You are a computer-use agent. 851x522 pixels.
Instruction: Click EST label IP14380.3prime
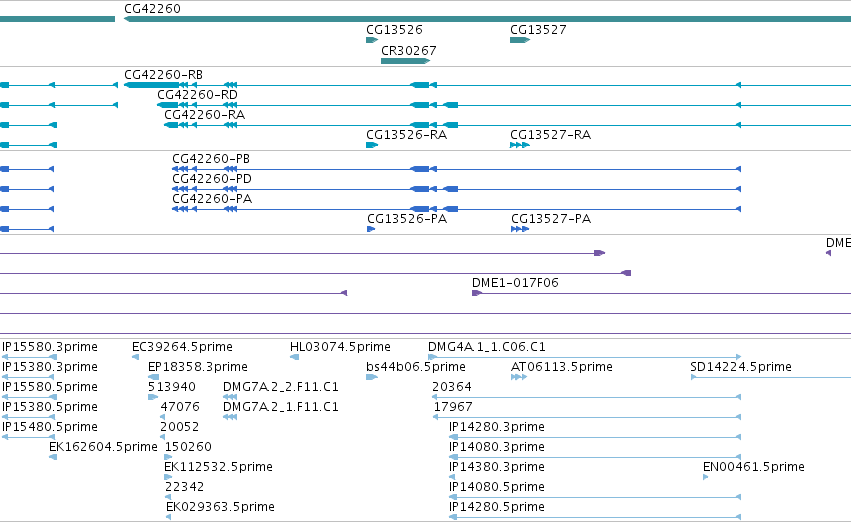(497, 468)
